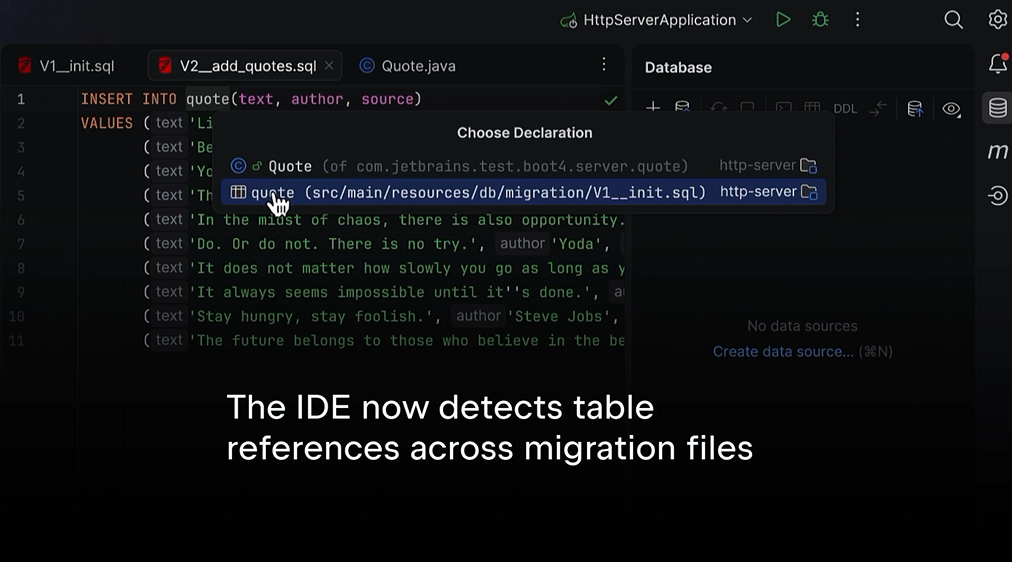Click the DDL button in the Database toolbar
The width and height of the screenshot is (1012, 562).
click(845, 108)
